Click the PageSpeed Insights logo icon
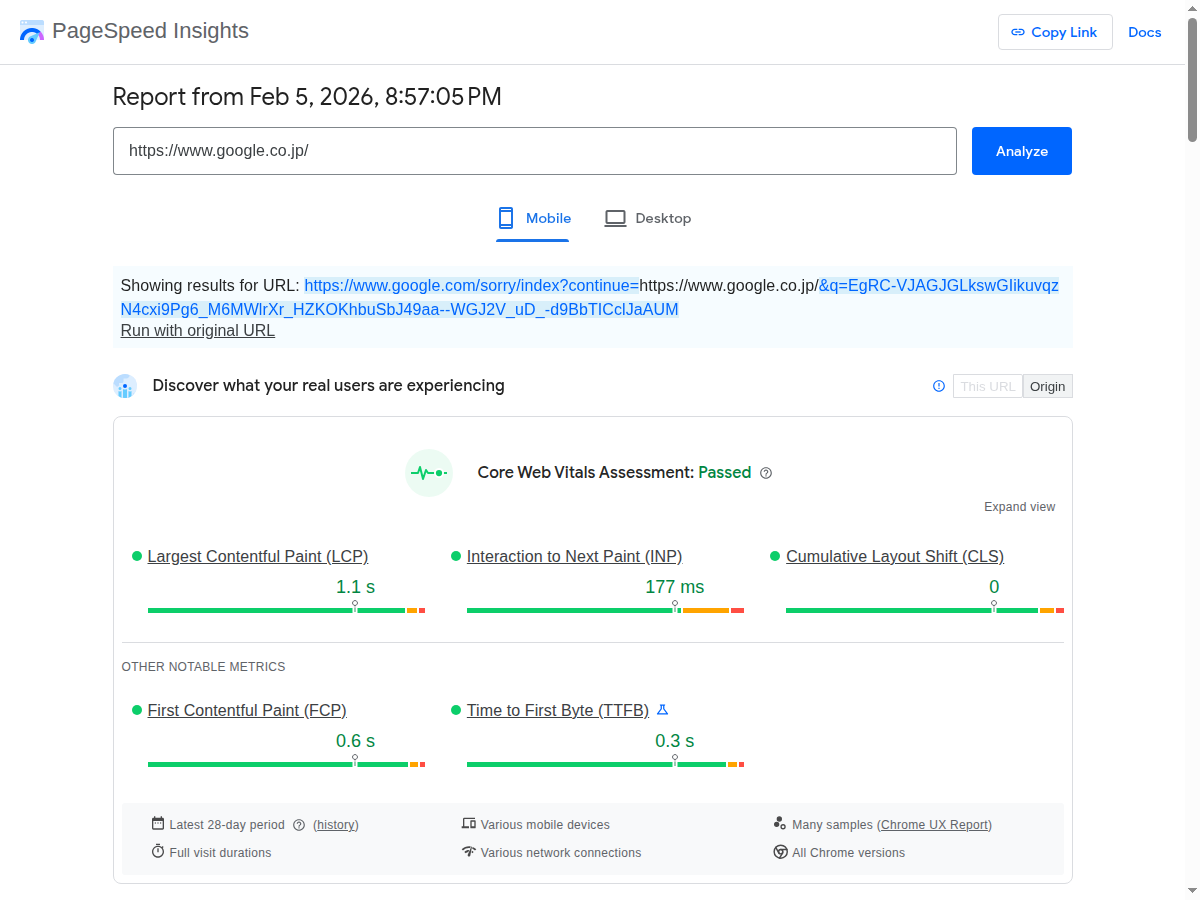The height and width of the screenshot is (900, 1200). 31,31
